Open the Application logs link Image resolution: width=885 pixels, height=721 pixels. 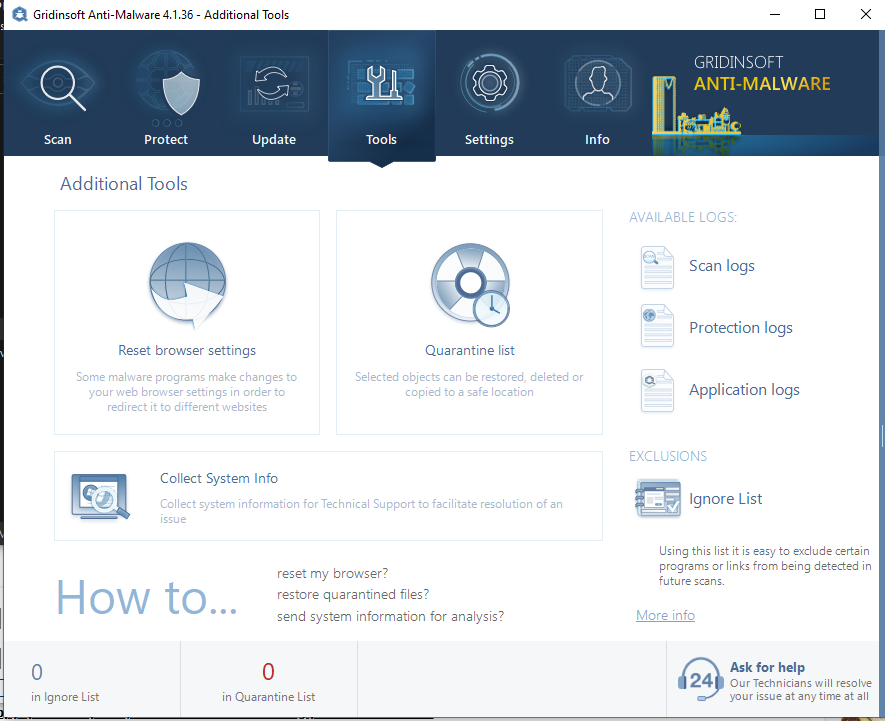pos(744,390)
